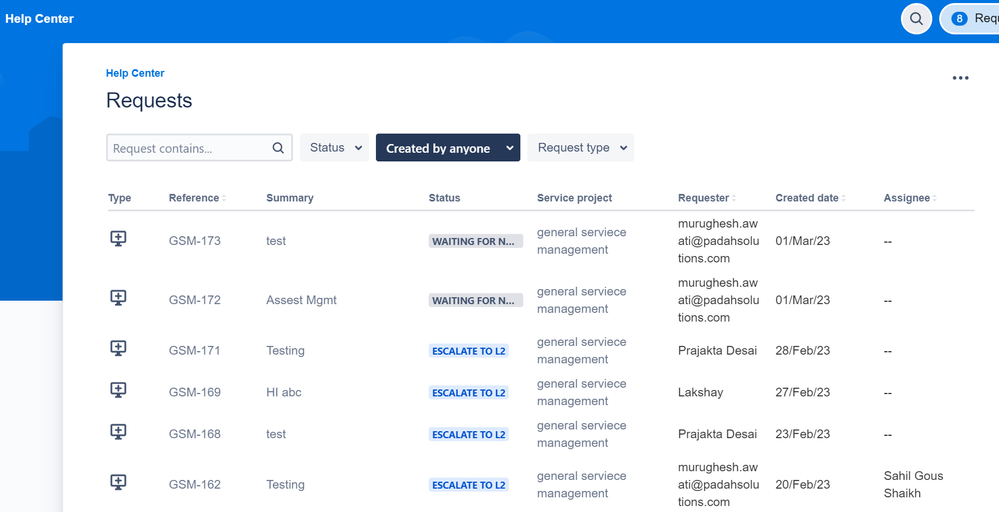Click request type icon for GSM-168
This screenshot has height=512, width=999.
click(x=119, y=432)
